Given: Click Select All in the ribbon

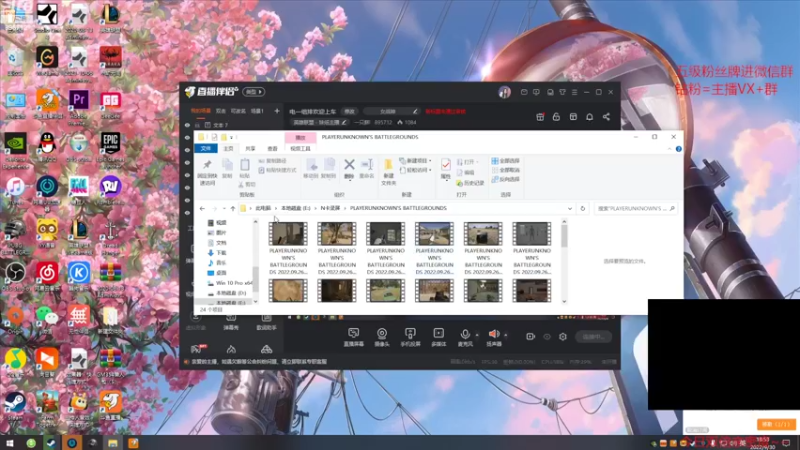Looking at the screenshot, I should pos(507,160).
